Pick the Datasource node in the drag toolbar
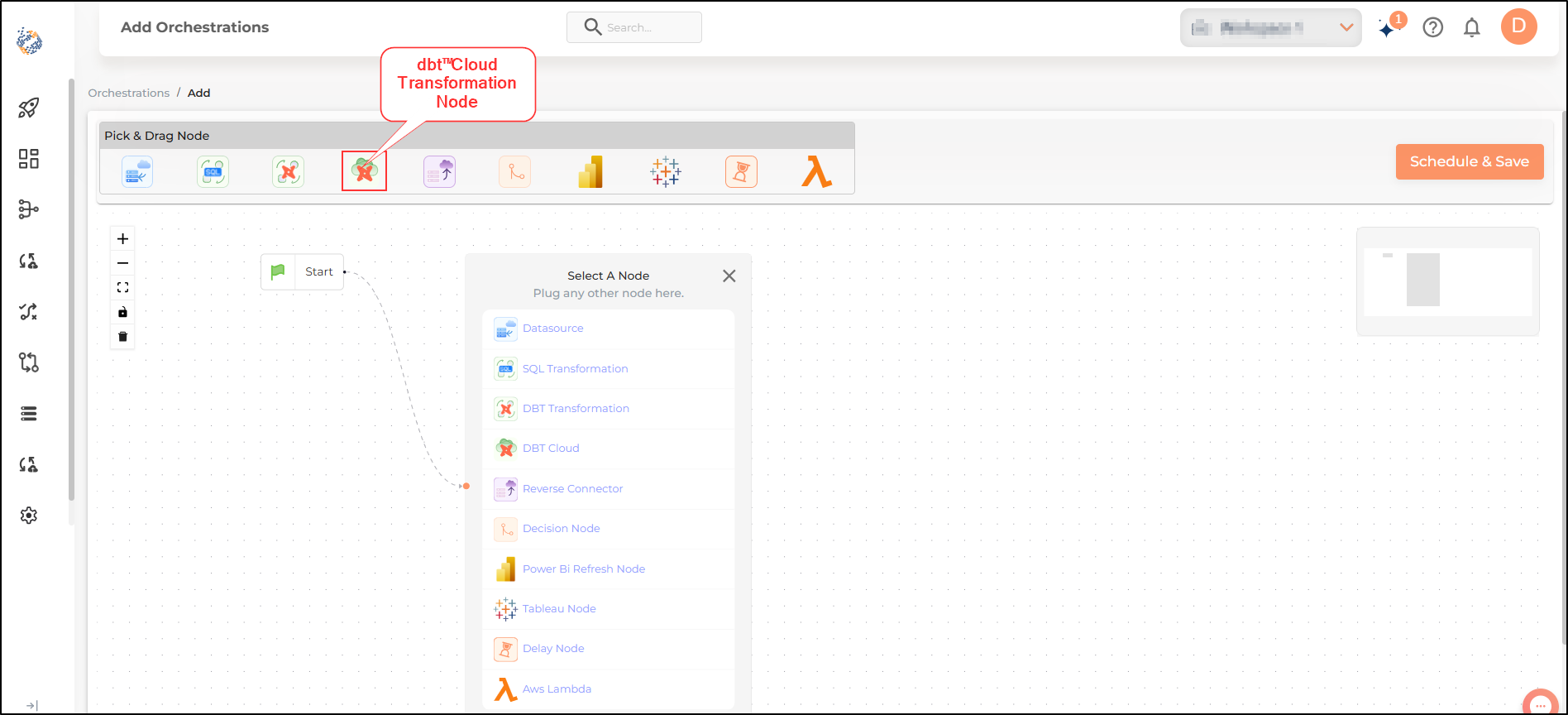Viewport: 1568px width, 715px height. coord(137,172)
